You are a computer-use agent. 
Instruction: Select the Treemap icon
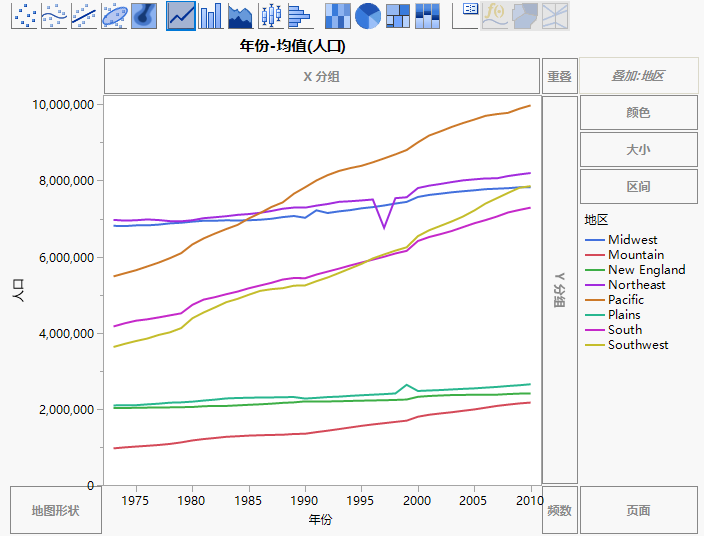tap(398, 15)
